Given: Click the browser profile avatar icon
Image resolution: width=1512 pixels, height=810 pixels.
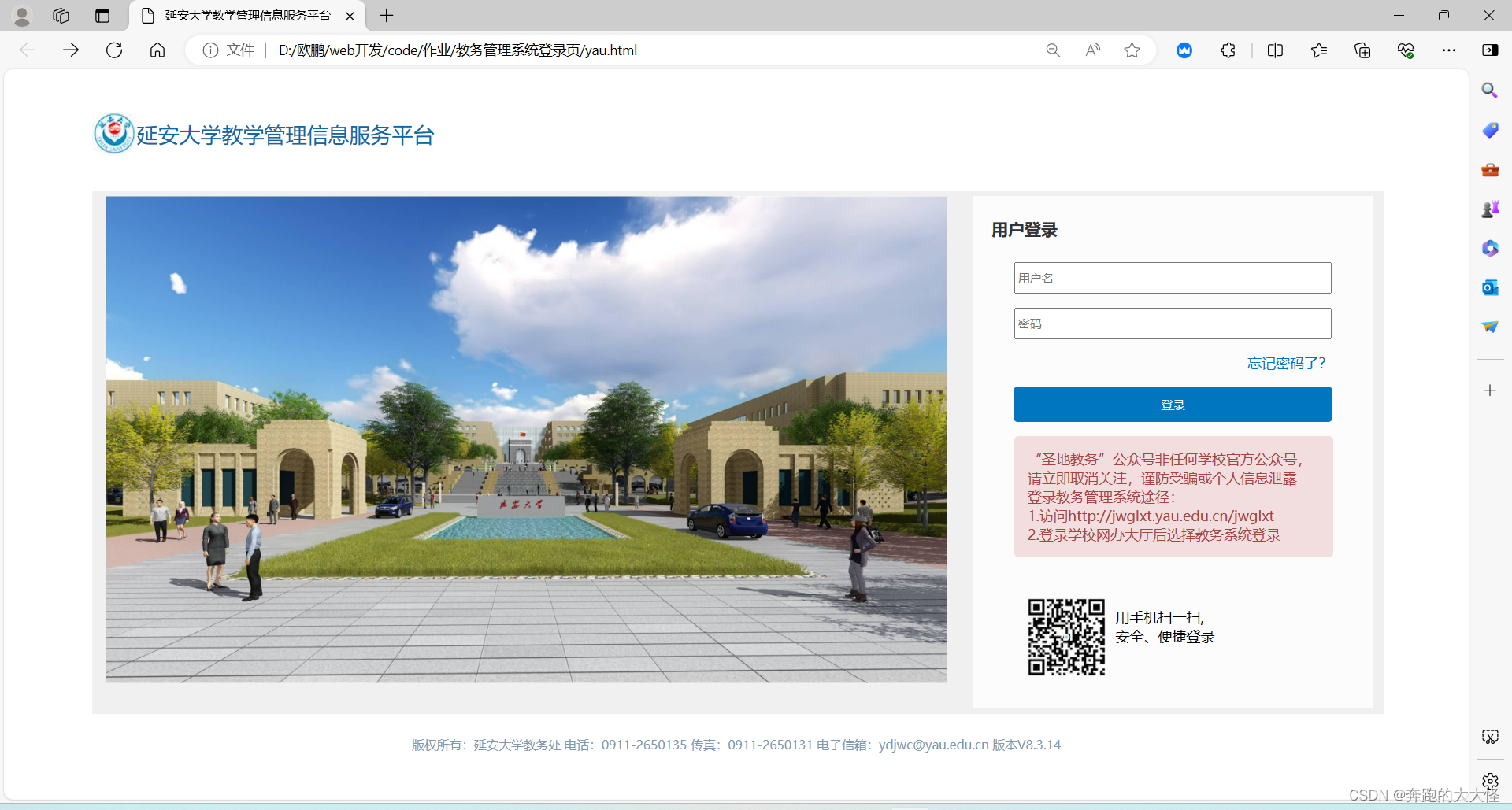Looking at the screenshot, I should (x=22, y=16).
